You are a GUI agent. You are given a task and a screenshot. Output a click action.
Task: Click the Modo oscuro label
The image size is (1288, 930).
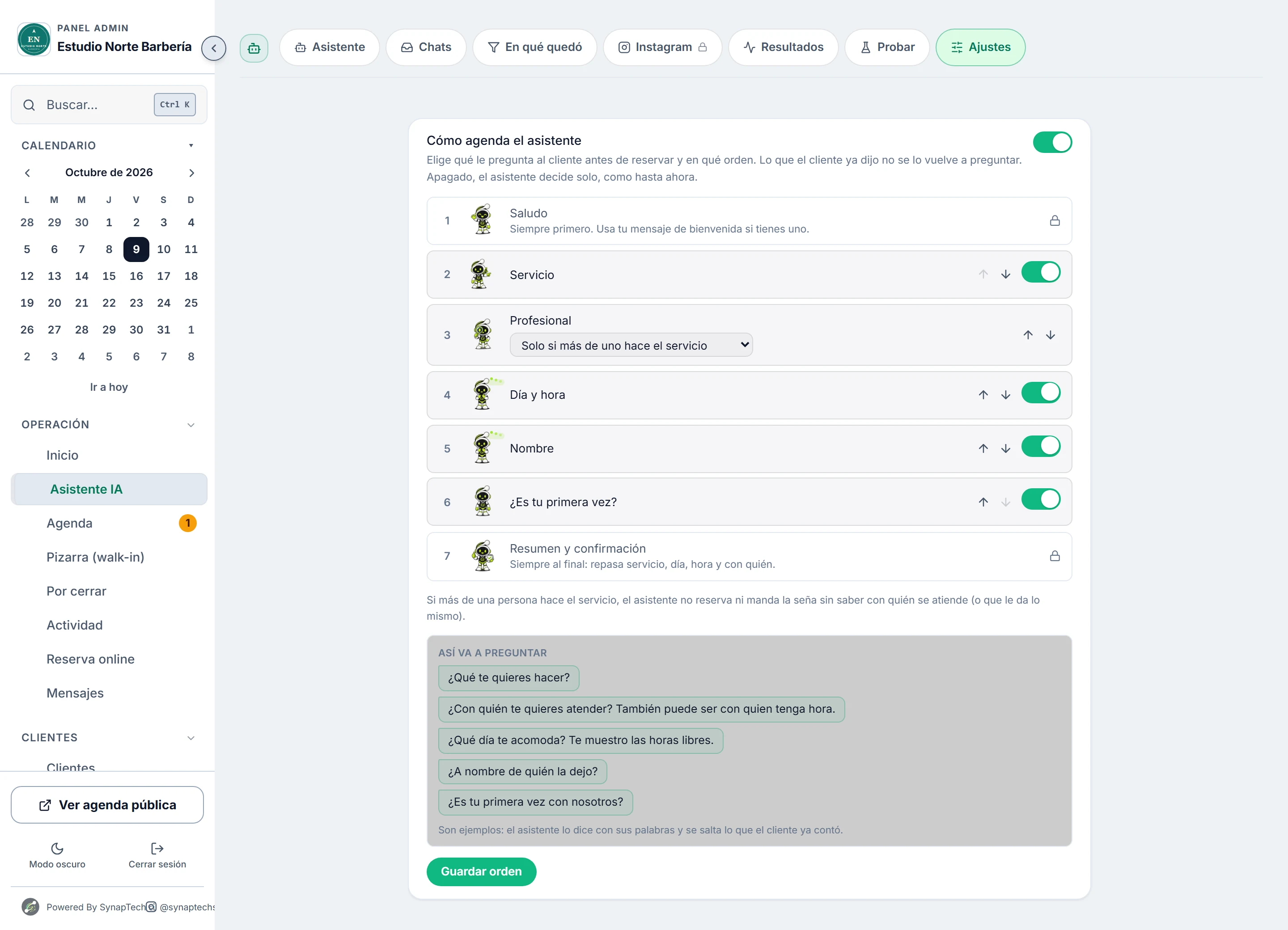[57, 864]
